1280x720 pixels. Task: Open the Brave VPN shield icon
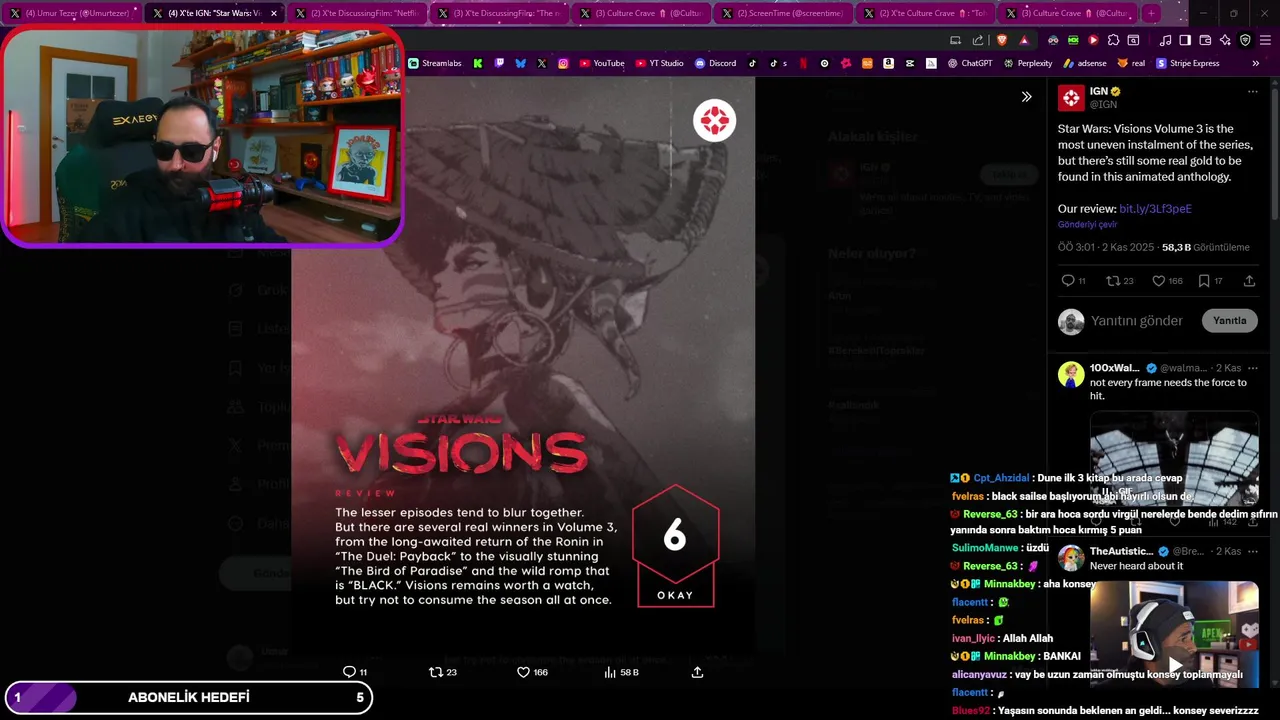1245,40
